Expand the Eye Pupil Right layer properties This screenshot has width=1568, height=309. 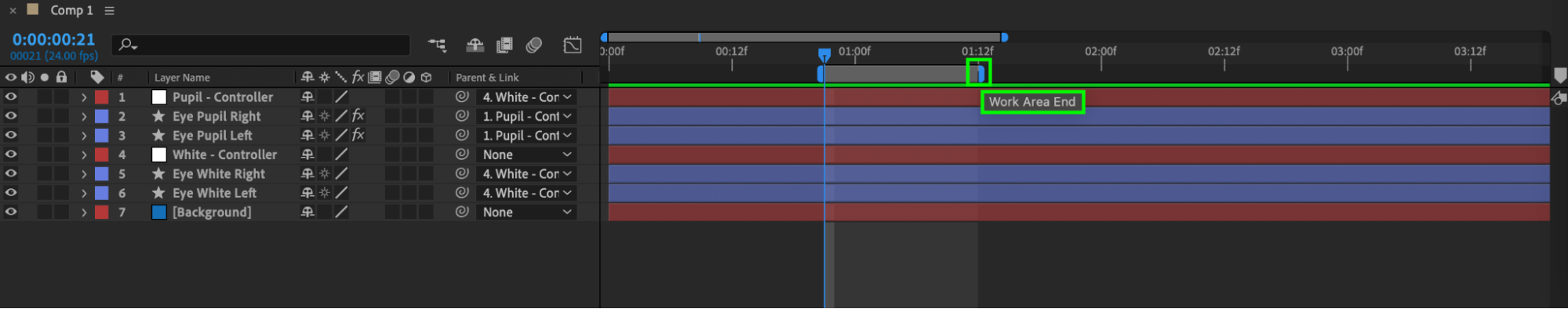click(x=84, y=116)
